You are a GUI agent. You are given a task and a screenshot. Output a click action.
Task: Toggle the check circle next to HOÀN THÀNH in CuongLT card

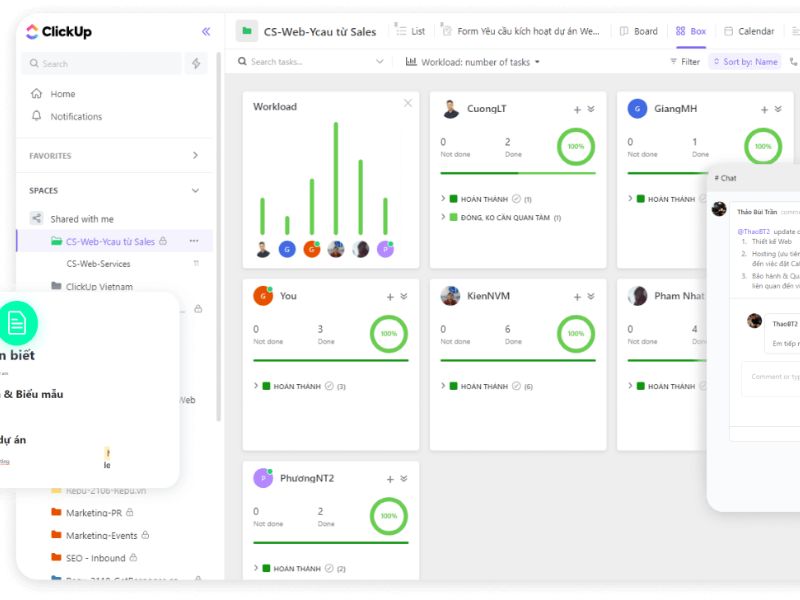517,199
